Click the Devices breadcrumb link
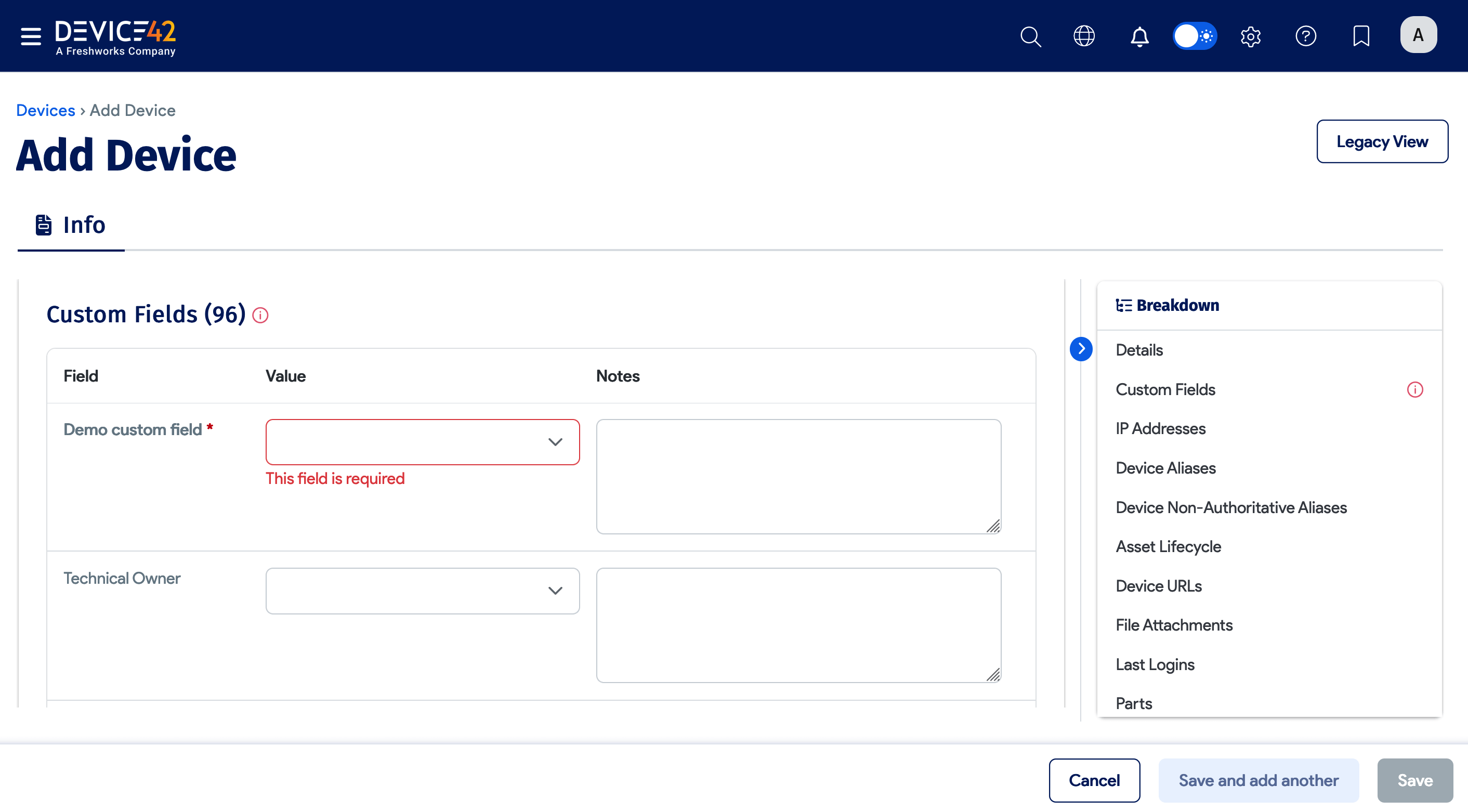1468x812 pixels. 46,110
